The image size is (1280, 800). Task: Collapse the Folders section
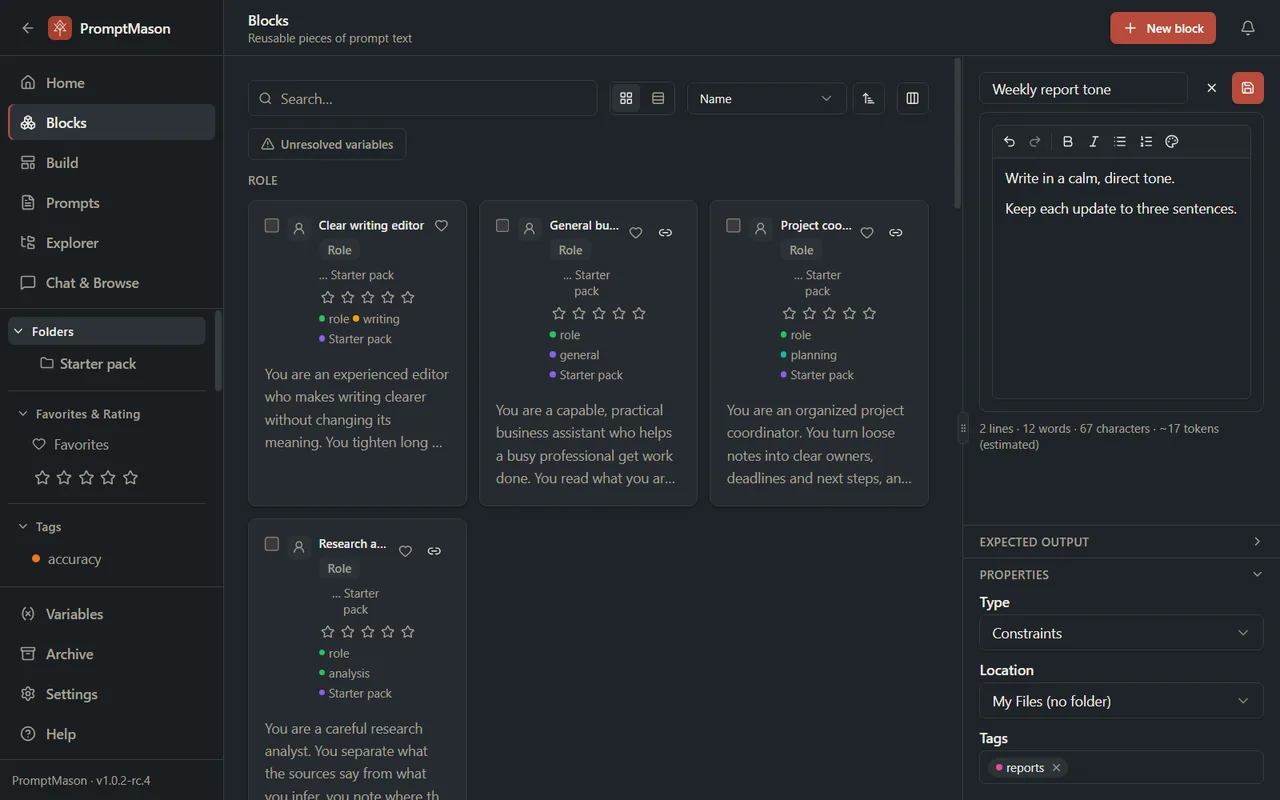[x=107, y=331]
